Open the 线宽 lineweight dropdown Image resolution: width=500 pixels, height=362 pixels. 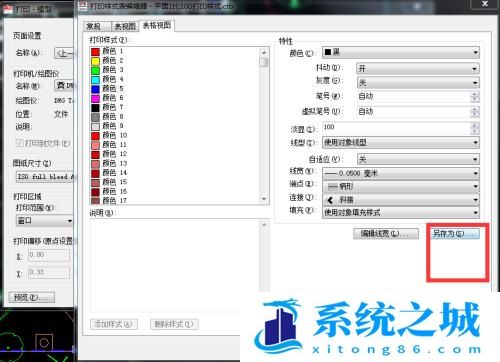click(401, 173)
